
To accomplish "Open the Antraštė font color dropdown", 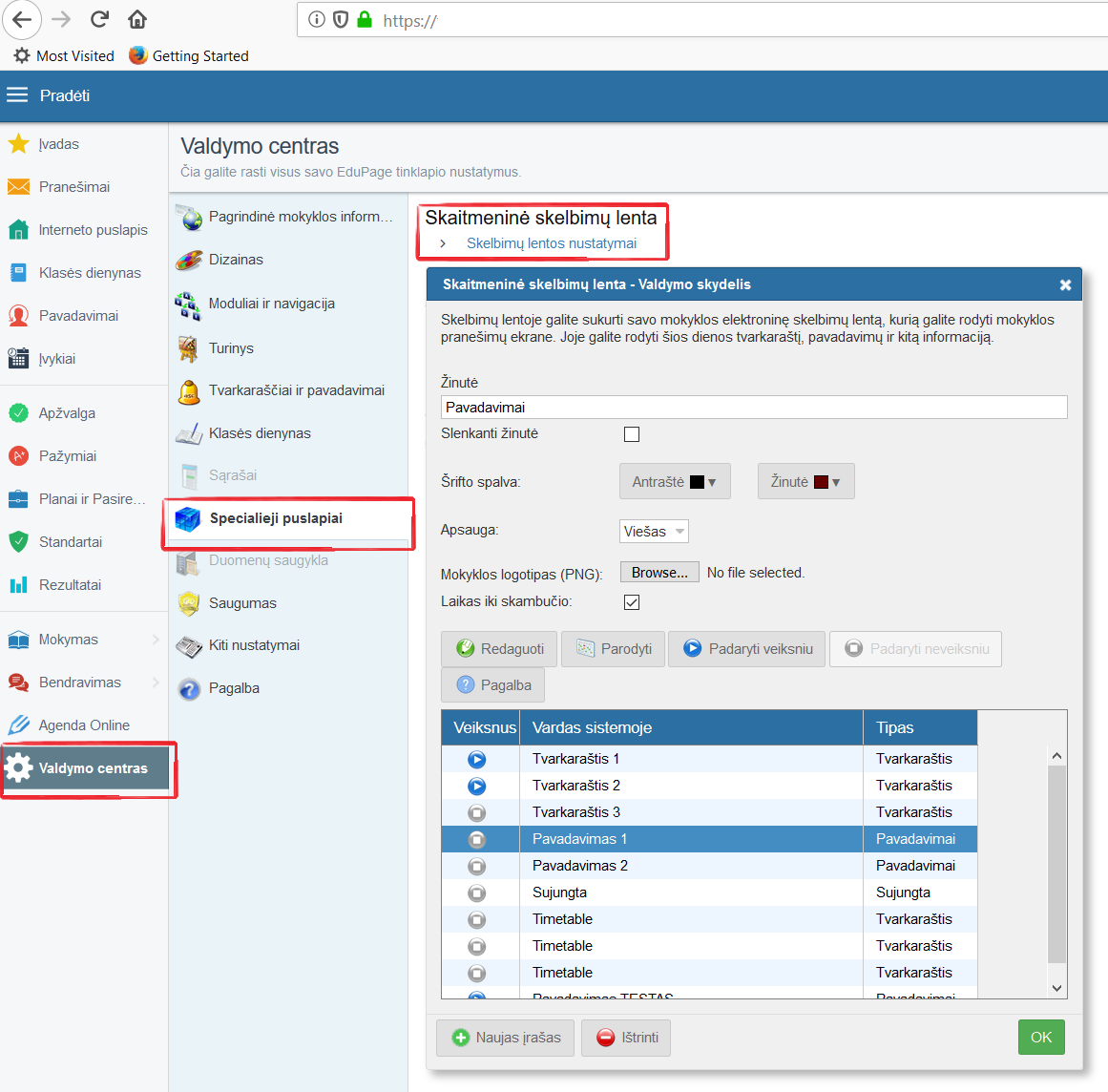I will point(675,482).
